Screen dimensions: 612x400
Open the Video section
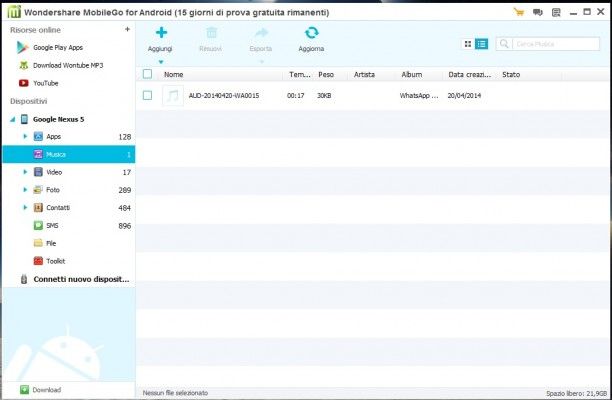click(x=54, y=172)
